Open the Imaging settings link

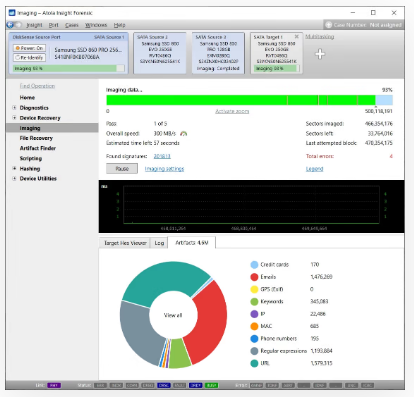[x=164, y=169]
